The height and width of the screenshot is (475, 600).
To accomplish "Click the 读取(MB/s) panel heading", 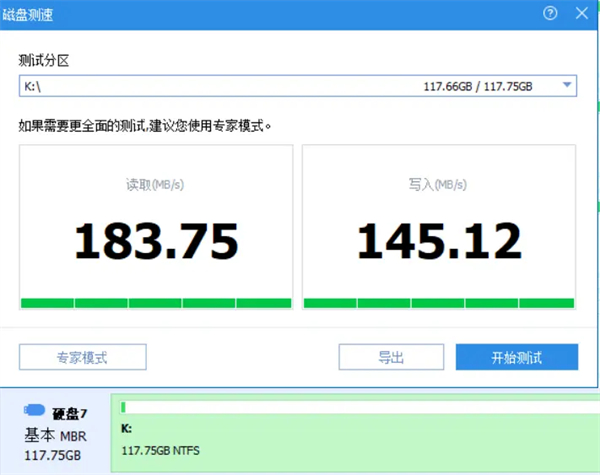I will click(x=156, y=184).
